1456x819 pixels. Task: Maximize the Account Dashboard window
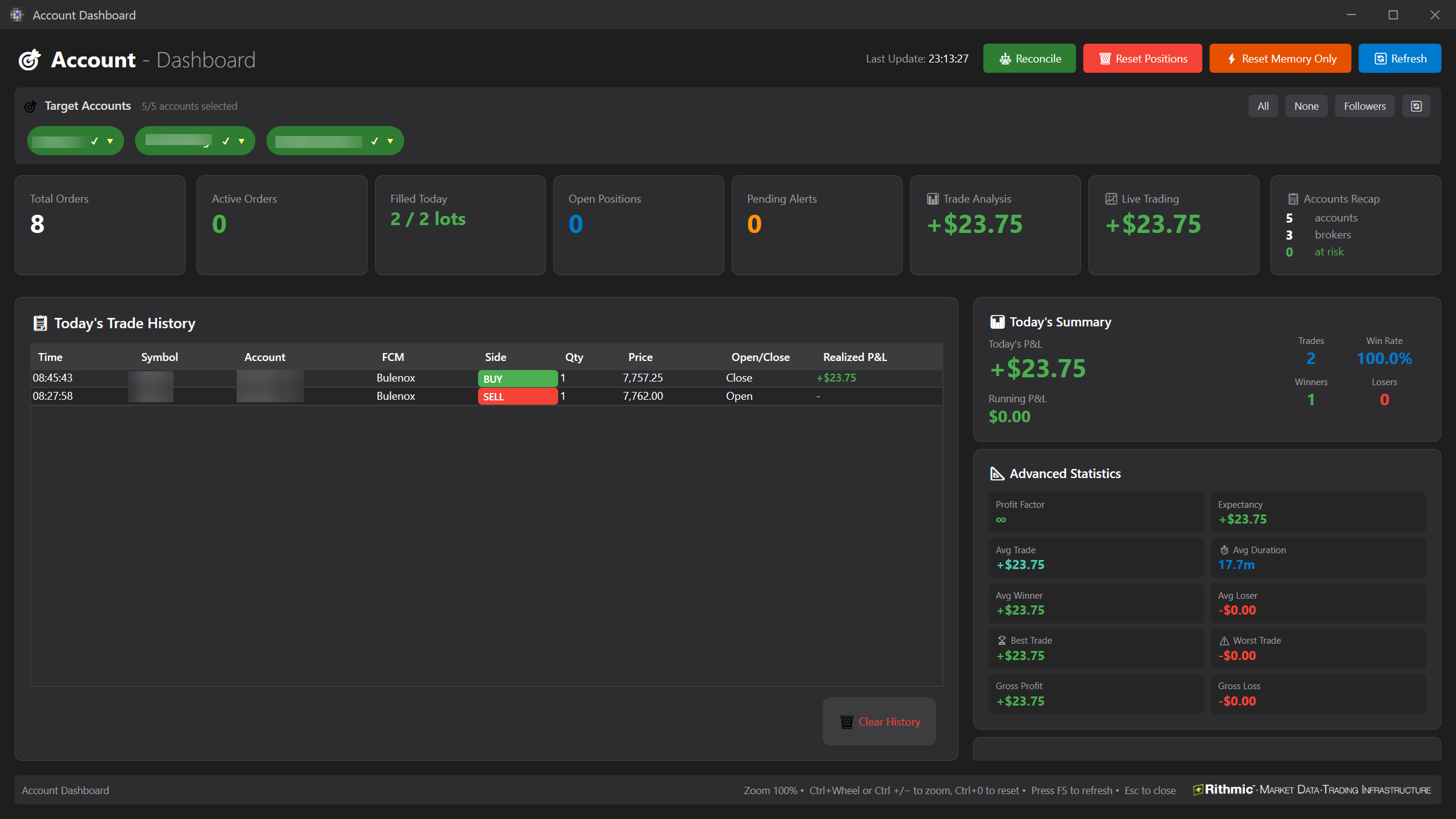coord(1393,15)
